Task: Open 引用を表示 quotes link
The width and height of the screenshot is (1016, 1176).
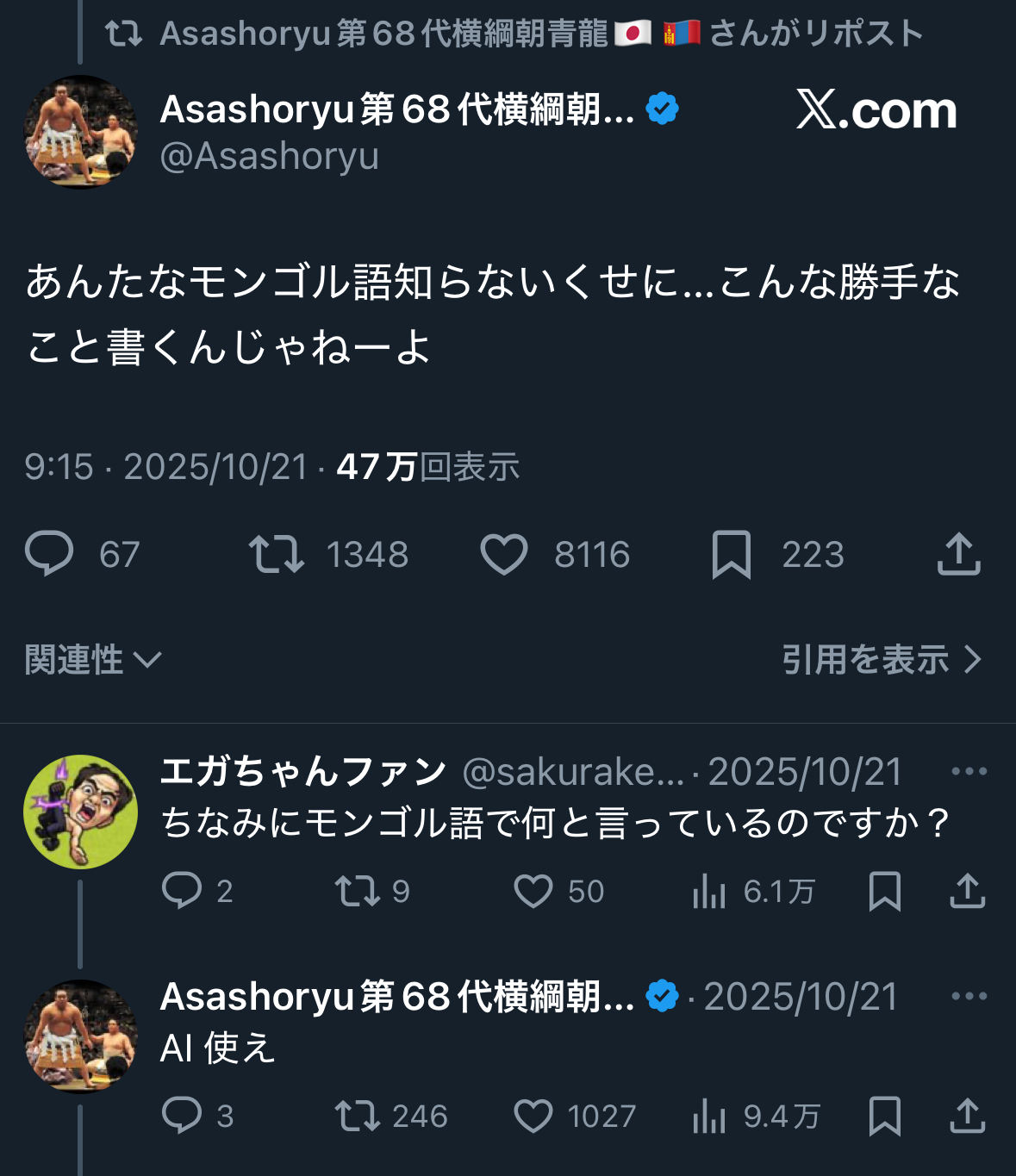Action: pyautogui.click(x=881, y=660)
